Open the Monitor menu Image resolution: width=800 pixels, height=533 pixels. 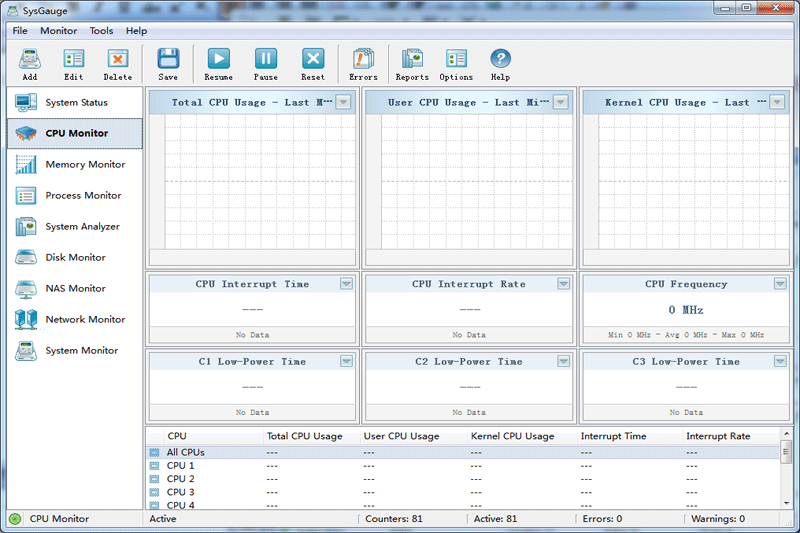(x=58, y=31)
